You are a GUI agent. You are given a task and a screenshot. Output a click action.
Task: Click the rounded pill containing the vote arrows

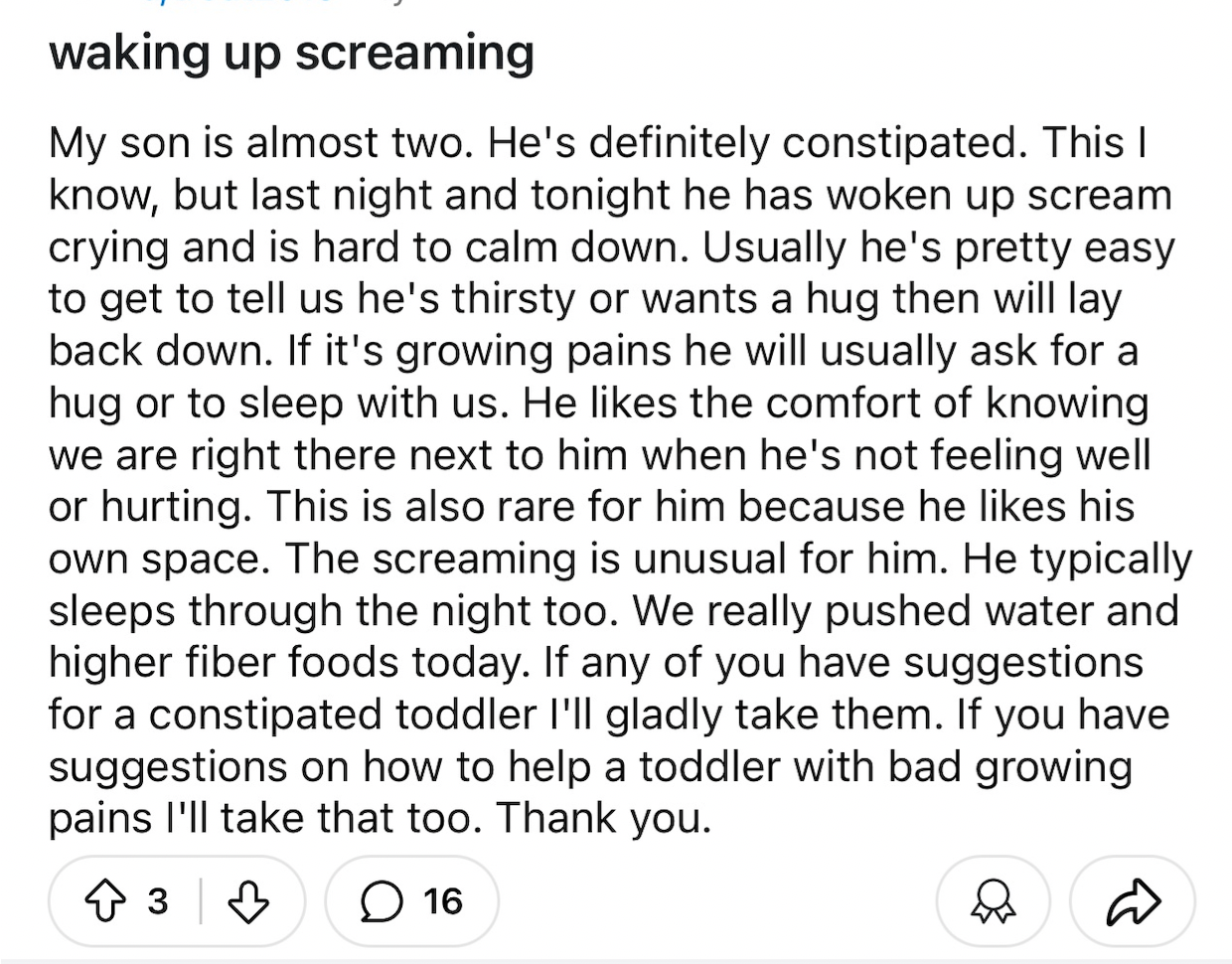pos(177,900)
